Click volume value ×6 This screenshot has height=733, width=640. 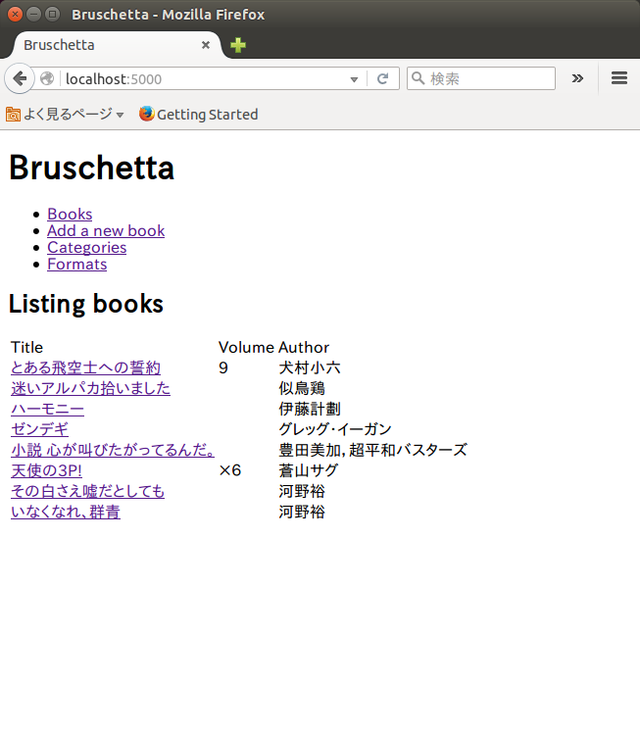(x=230, y=471)
